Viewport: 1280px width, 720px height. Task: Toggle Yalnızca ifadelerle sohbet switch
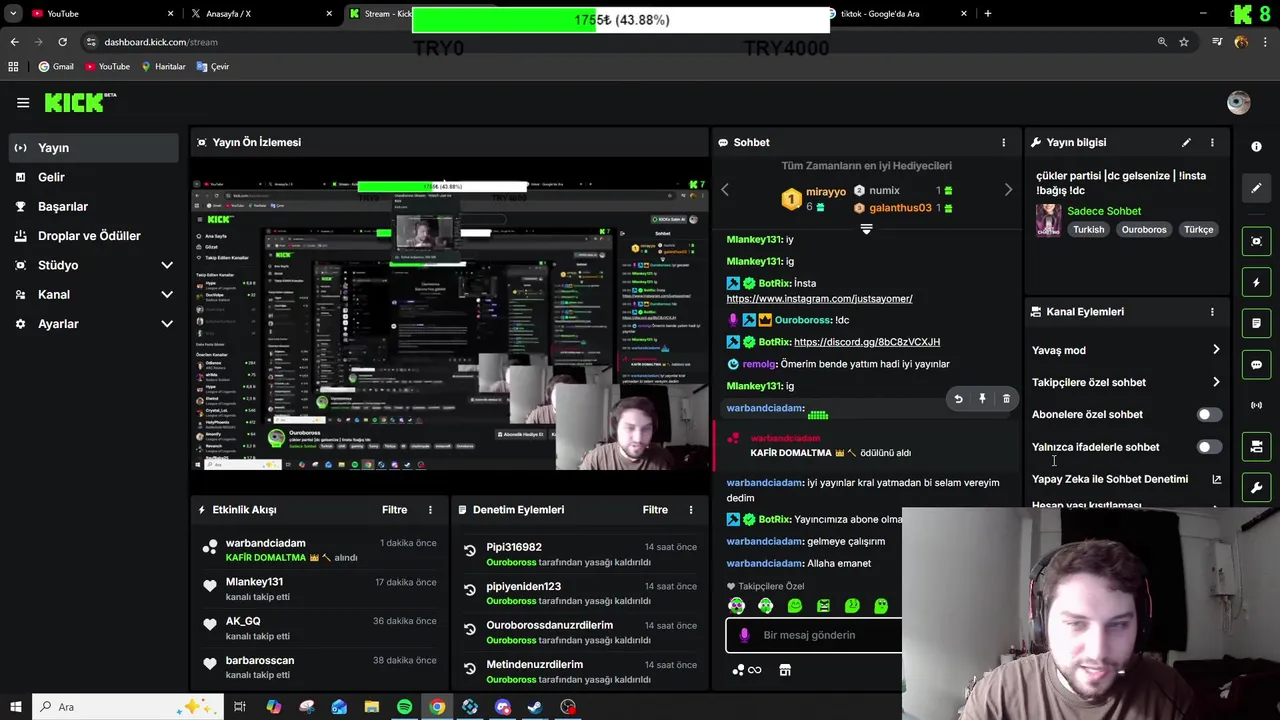[x=1208, y=447]
